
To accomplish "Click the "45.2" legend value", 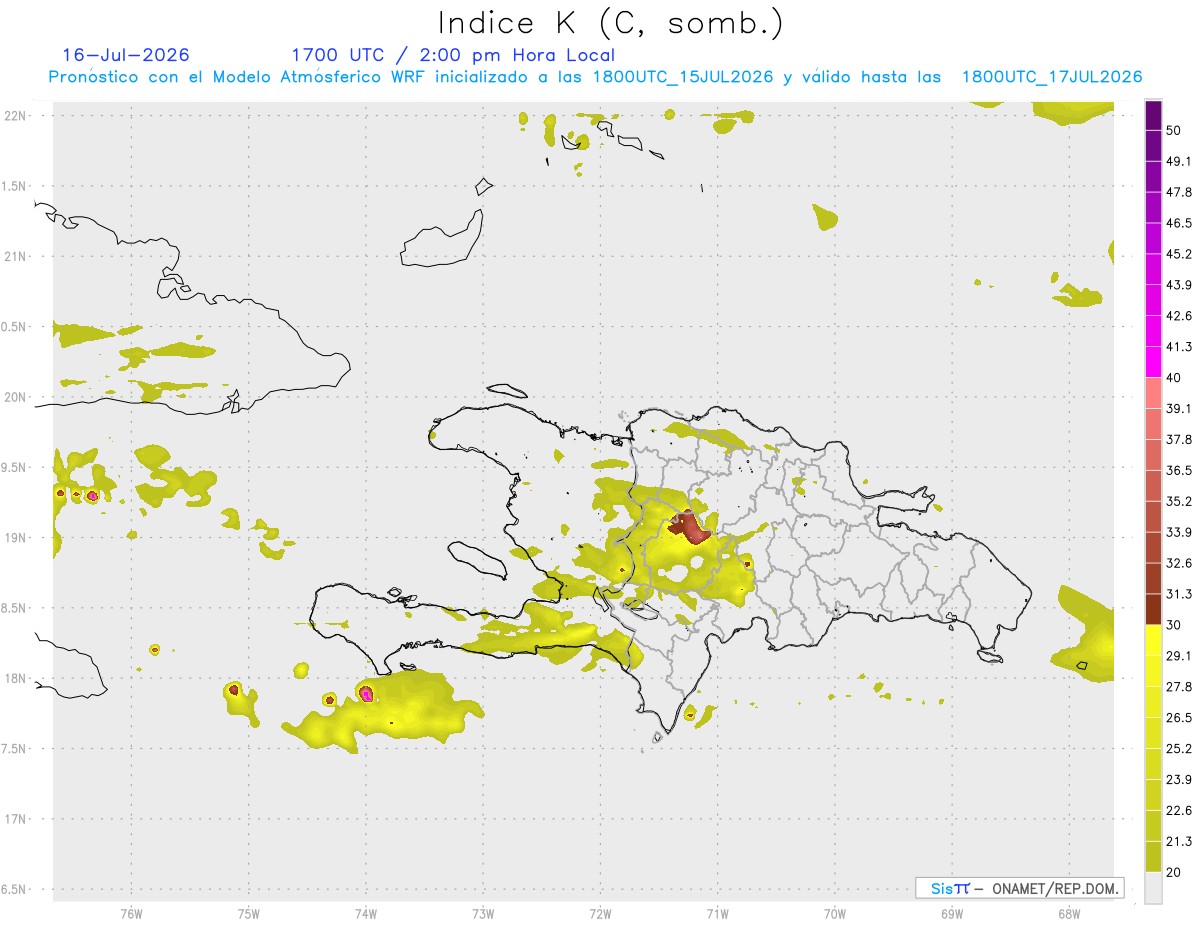I will tap(1180, 254).
